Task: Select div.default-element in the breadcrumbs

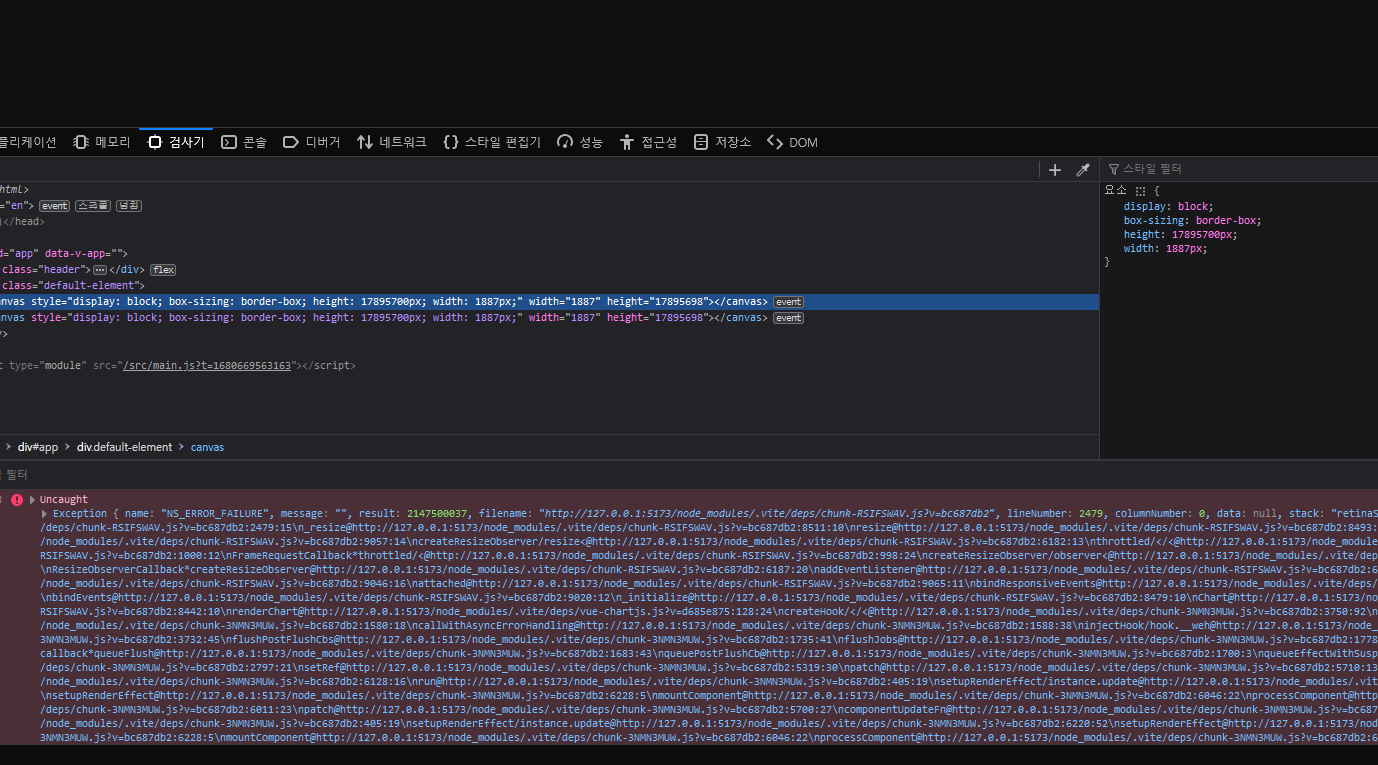Action: [125, 447]
